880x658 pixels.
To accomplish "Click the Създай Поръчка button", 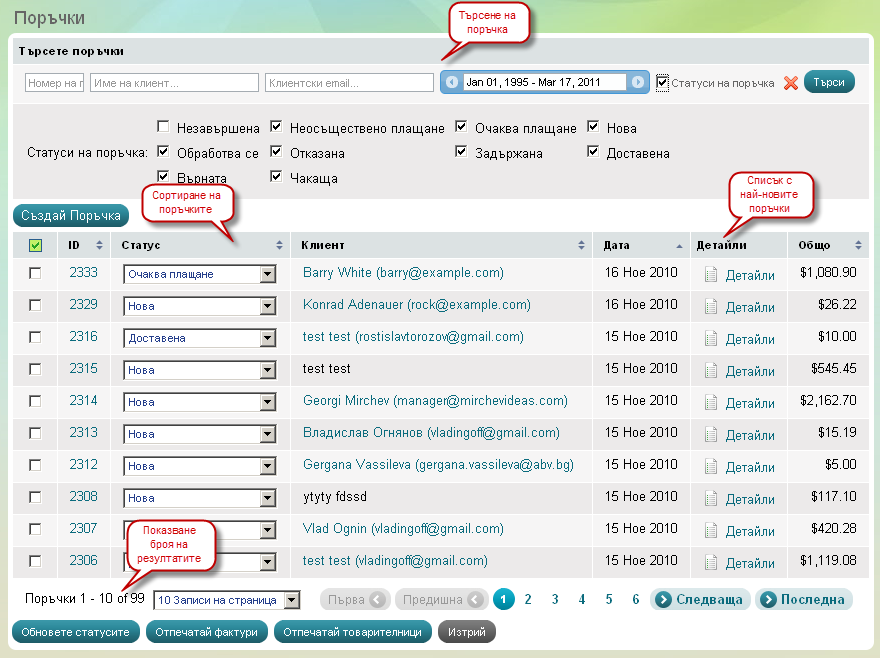I will (70, 215).
